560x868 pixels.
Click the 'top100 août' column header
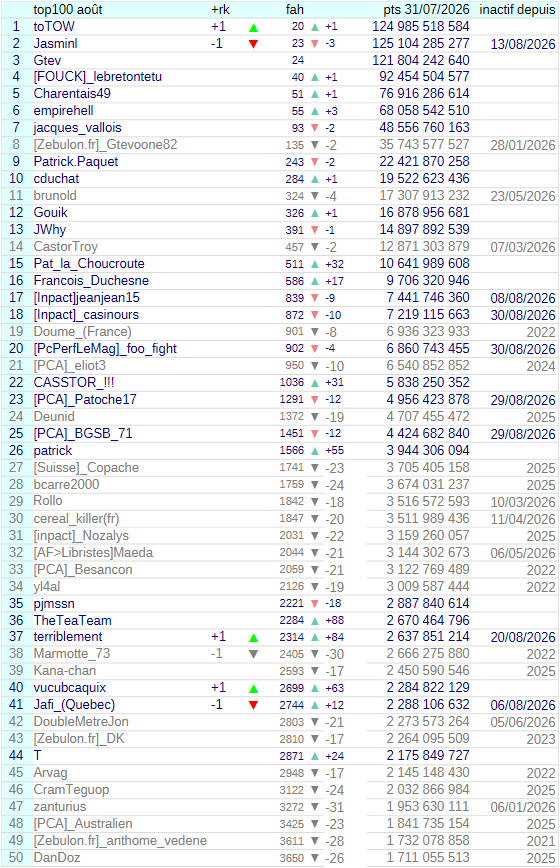point(68,9)
